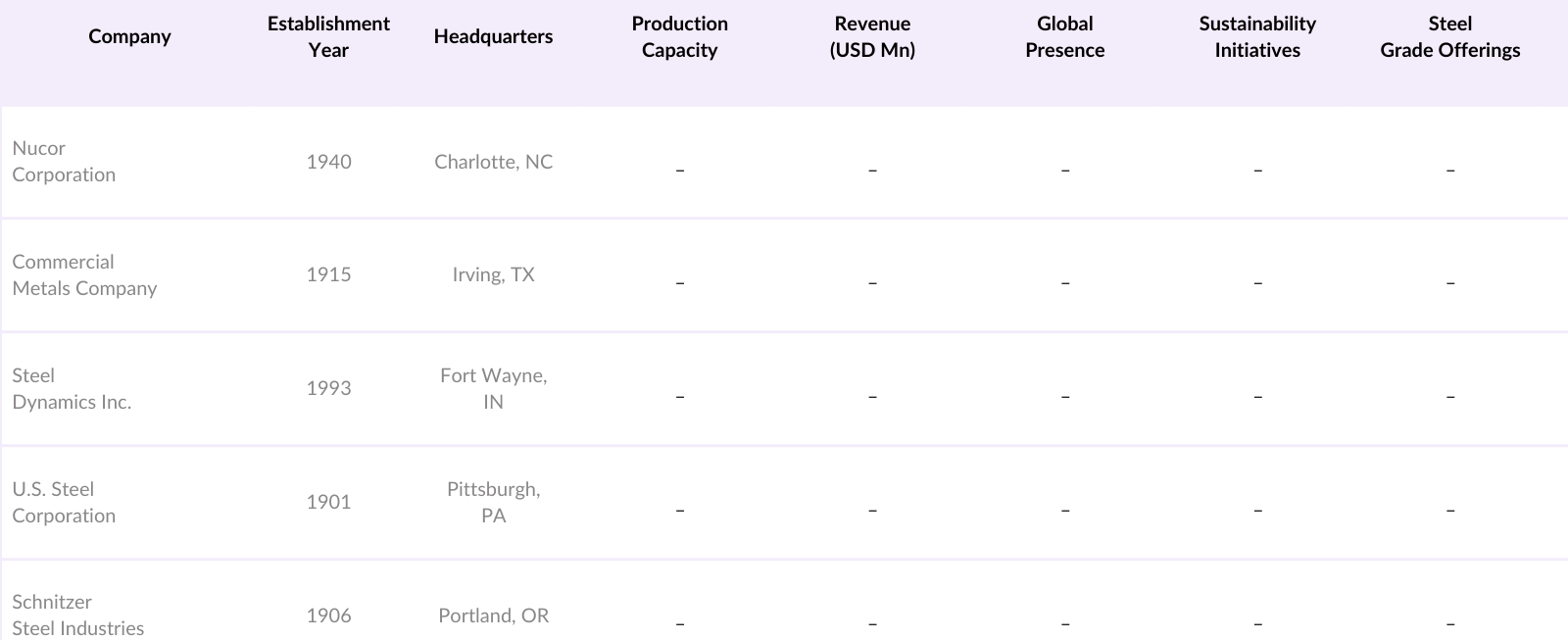Click U.S. Steel's Sustainability Initiatives dash cell

1257,512
